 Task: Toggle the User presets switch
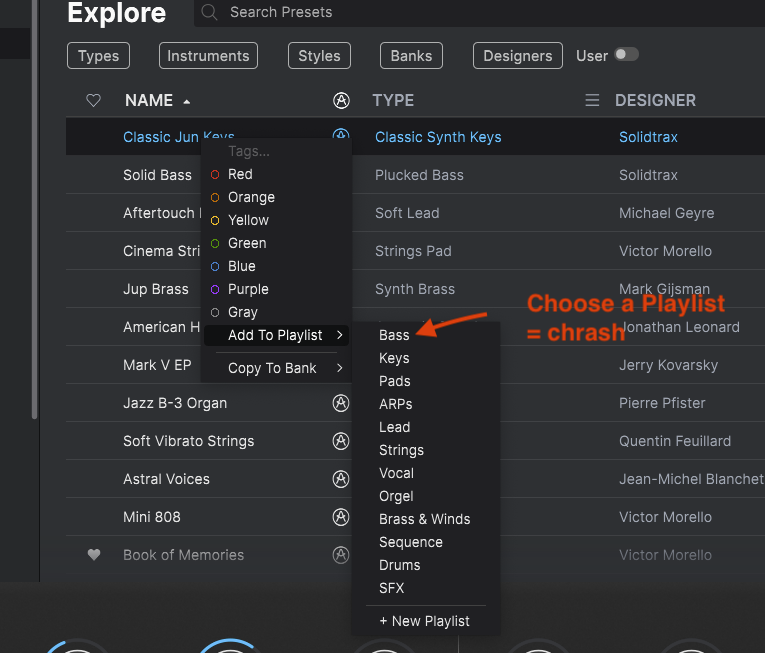click(x=626, y=55)
